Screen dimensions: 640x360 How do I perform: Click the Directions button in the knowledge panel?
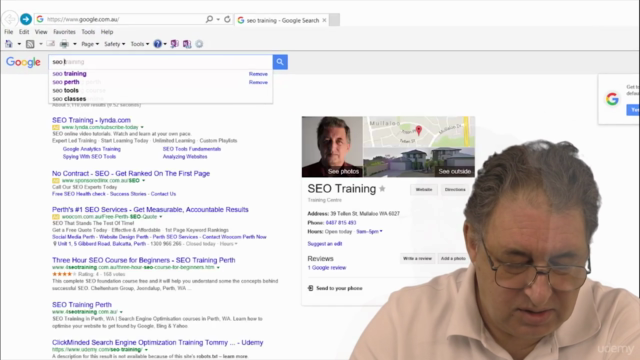tap(455, 189)
